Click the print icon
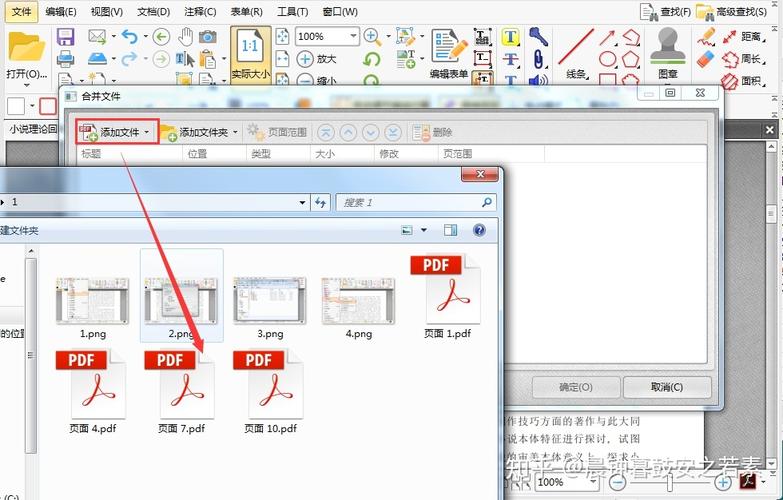 click(x=65, y=59)
